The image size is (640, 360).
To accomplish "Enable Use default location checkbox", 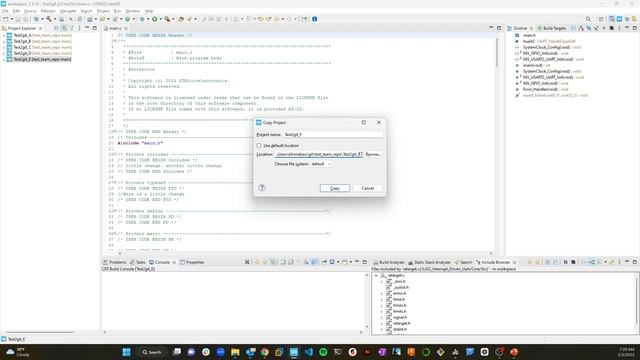I will tap(259, 145).
